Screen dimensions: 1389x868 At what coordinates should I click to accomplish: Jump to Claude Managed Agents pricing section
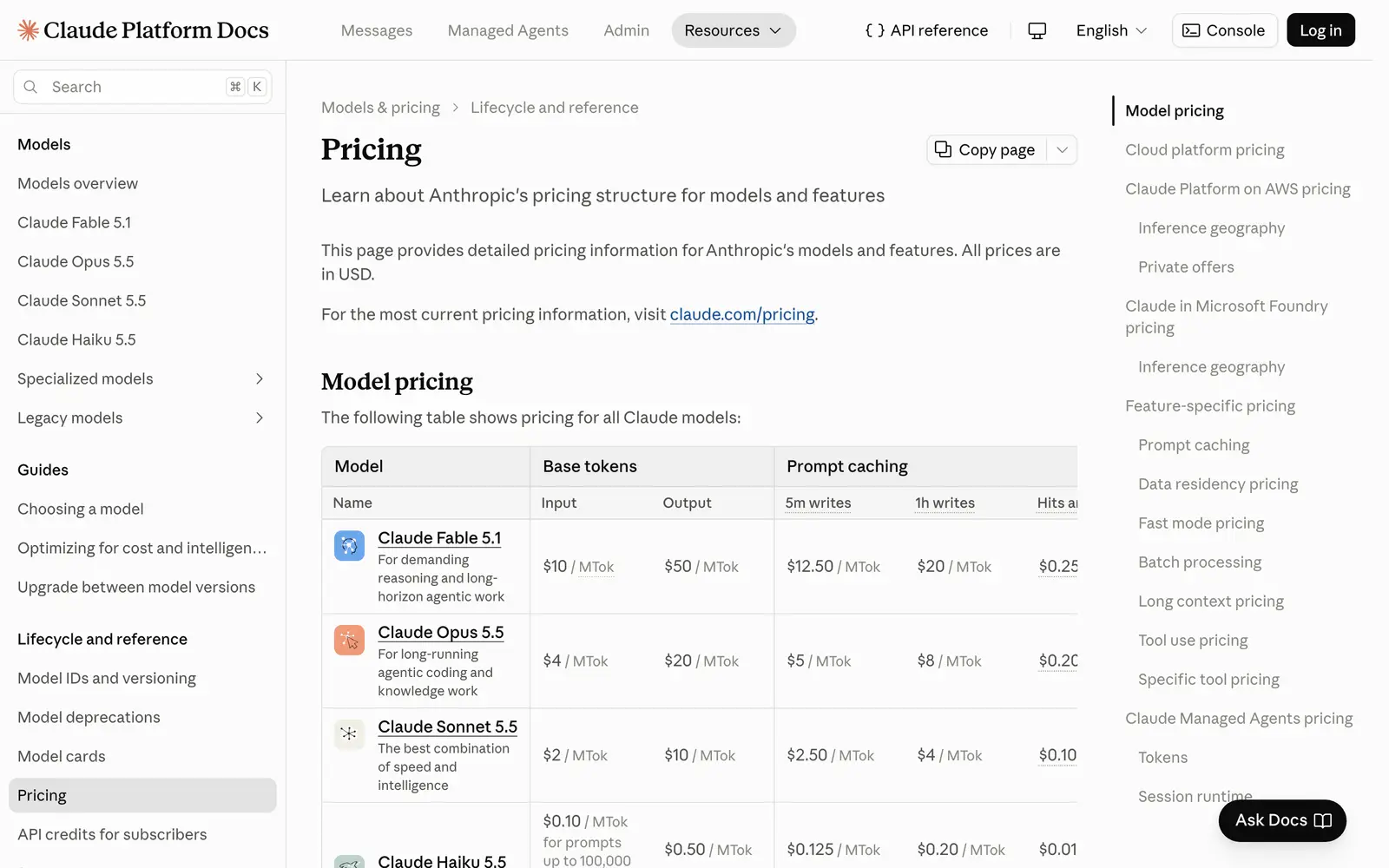click(x=1239, y=718)
